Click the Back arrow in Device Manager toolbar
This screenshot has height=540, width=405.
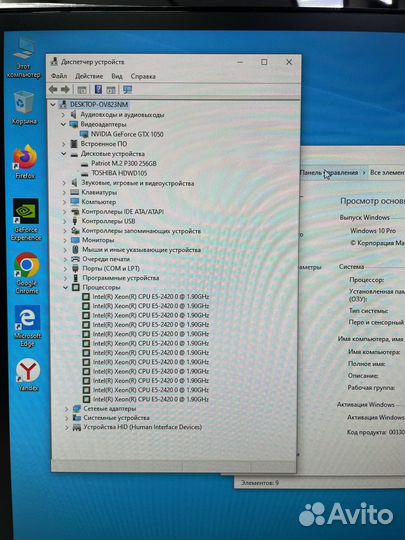tap(53, 90)
